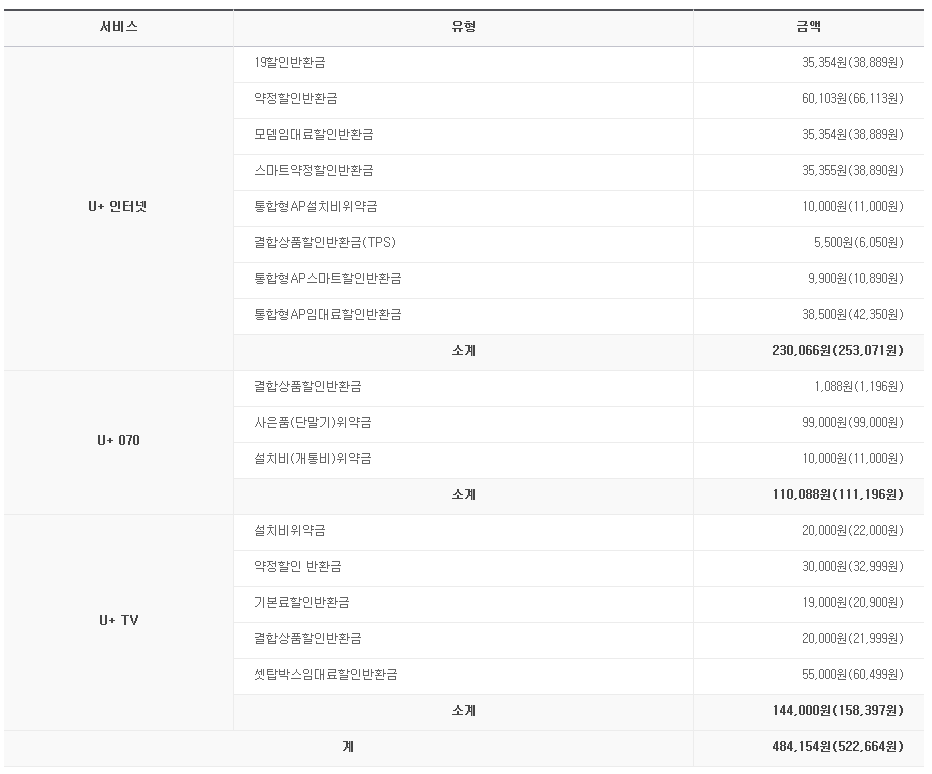932x774 pixels.
Task: Click the 계 total row label
Action: [x=348, y=747]
